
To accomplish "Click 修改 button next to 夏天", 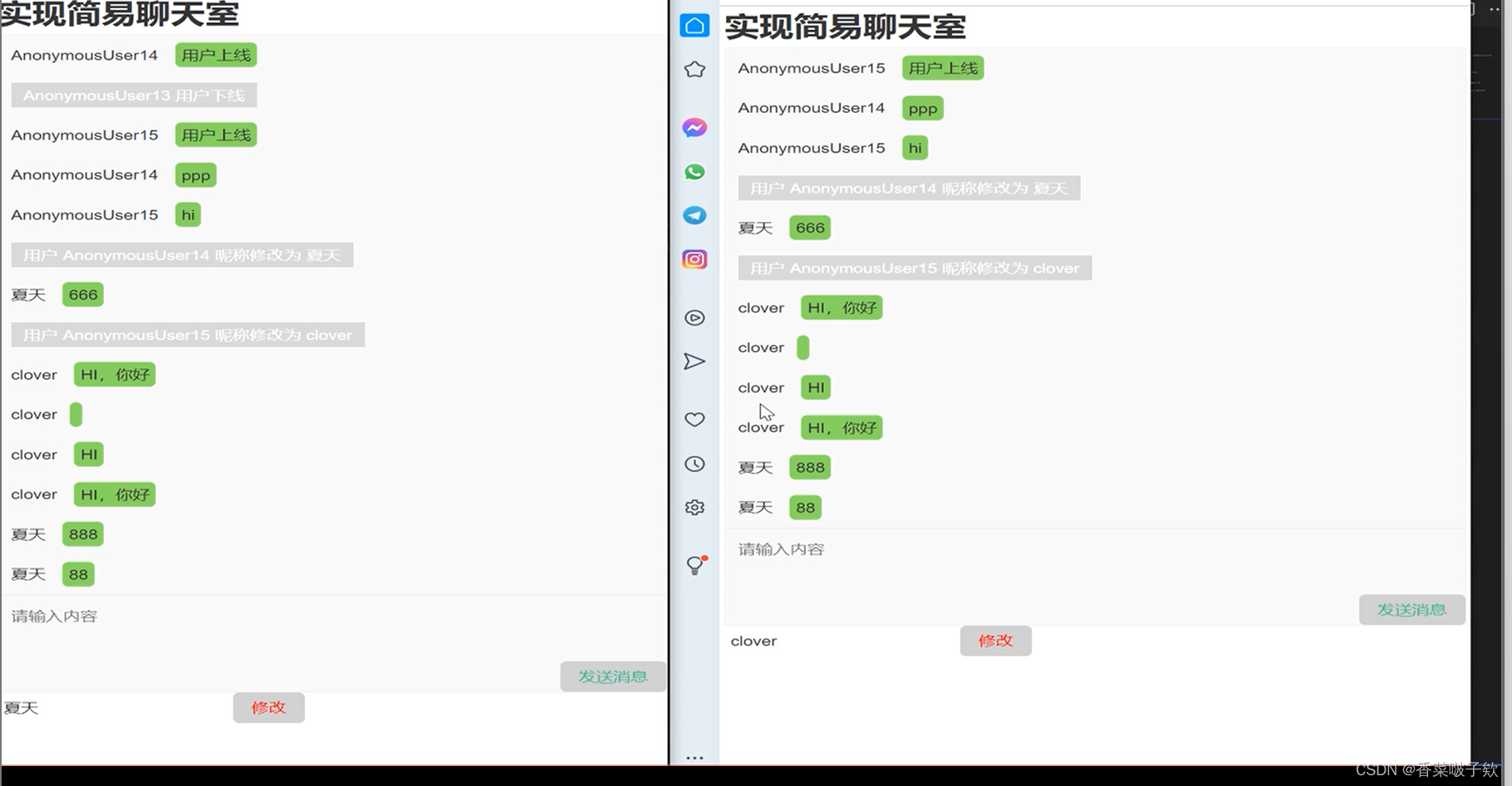I will [x=268, y=708].
